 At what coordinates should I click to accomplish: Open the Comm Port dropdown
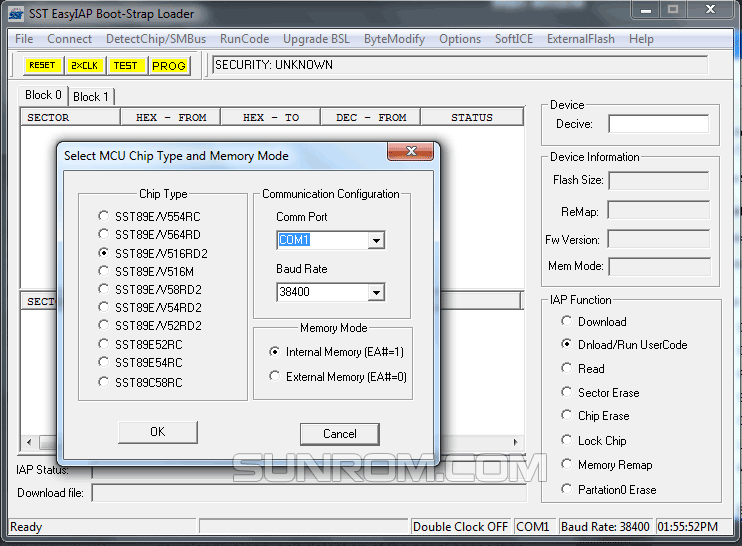(x=376, y=240)
